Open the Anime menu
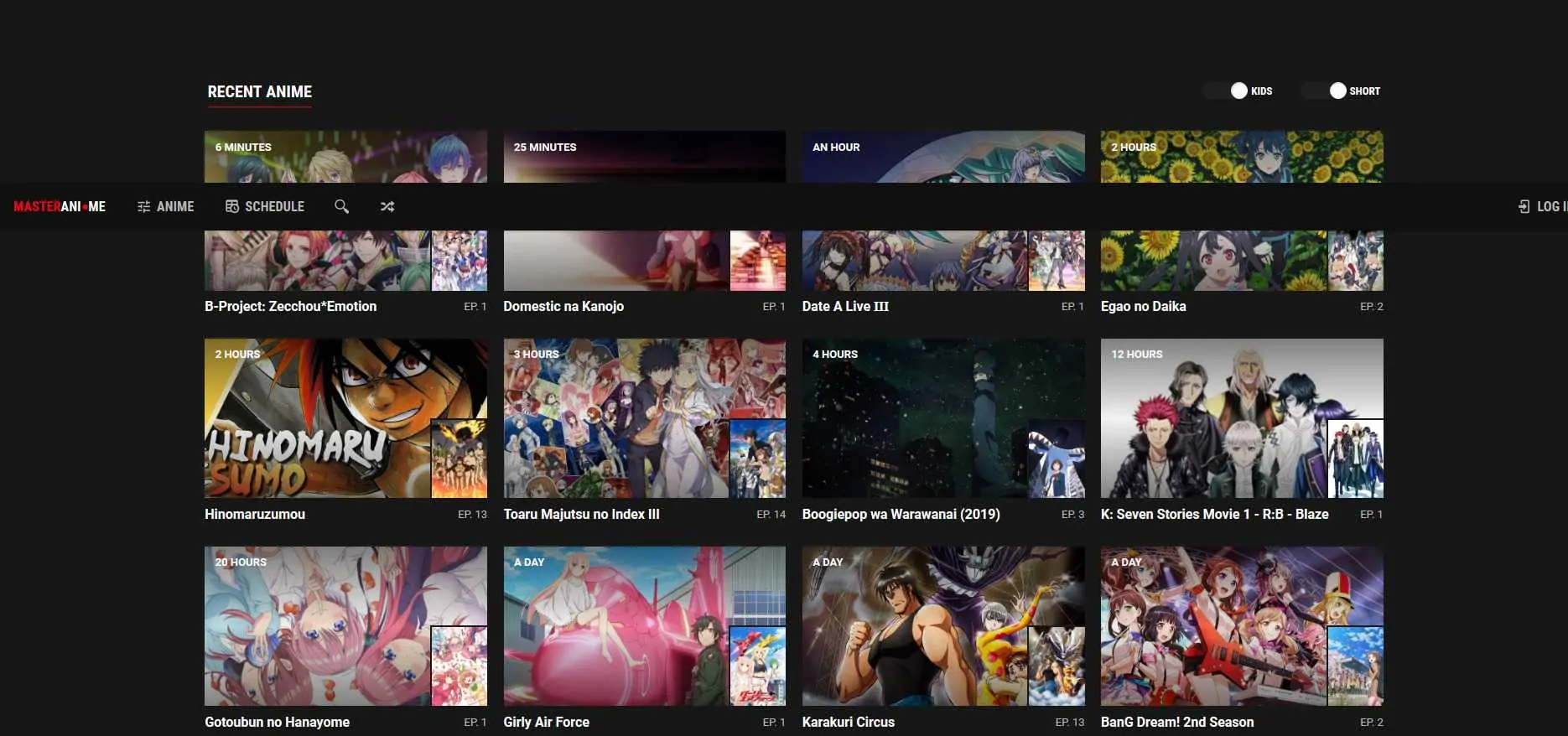 [x=165, y=206]
